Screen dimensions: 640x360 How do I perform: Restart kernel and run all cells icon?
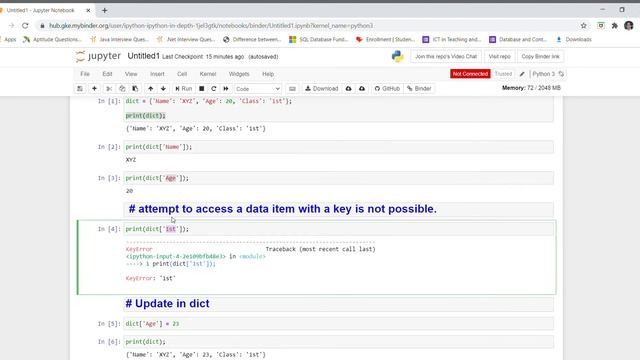(226, 89)
